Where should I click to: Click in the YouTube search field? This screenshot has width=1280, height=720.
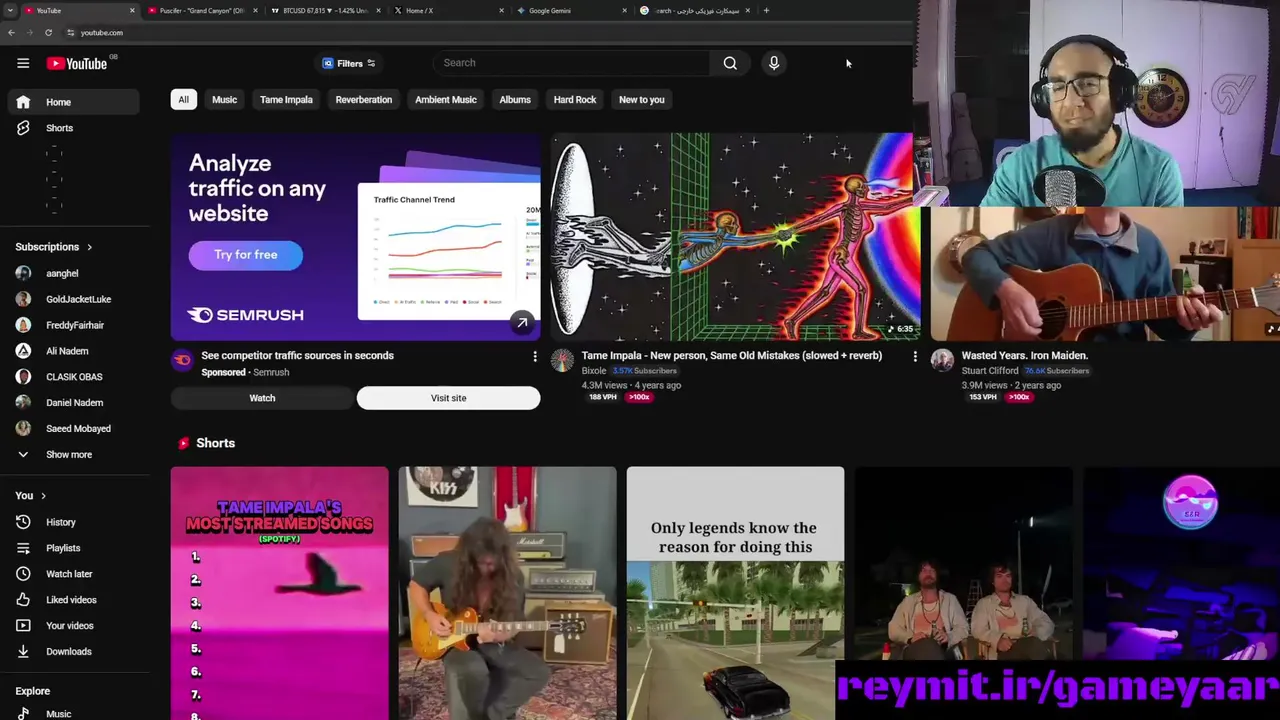(572, 63)
